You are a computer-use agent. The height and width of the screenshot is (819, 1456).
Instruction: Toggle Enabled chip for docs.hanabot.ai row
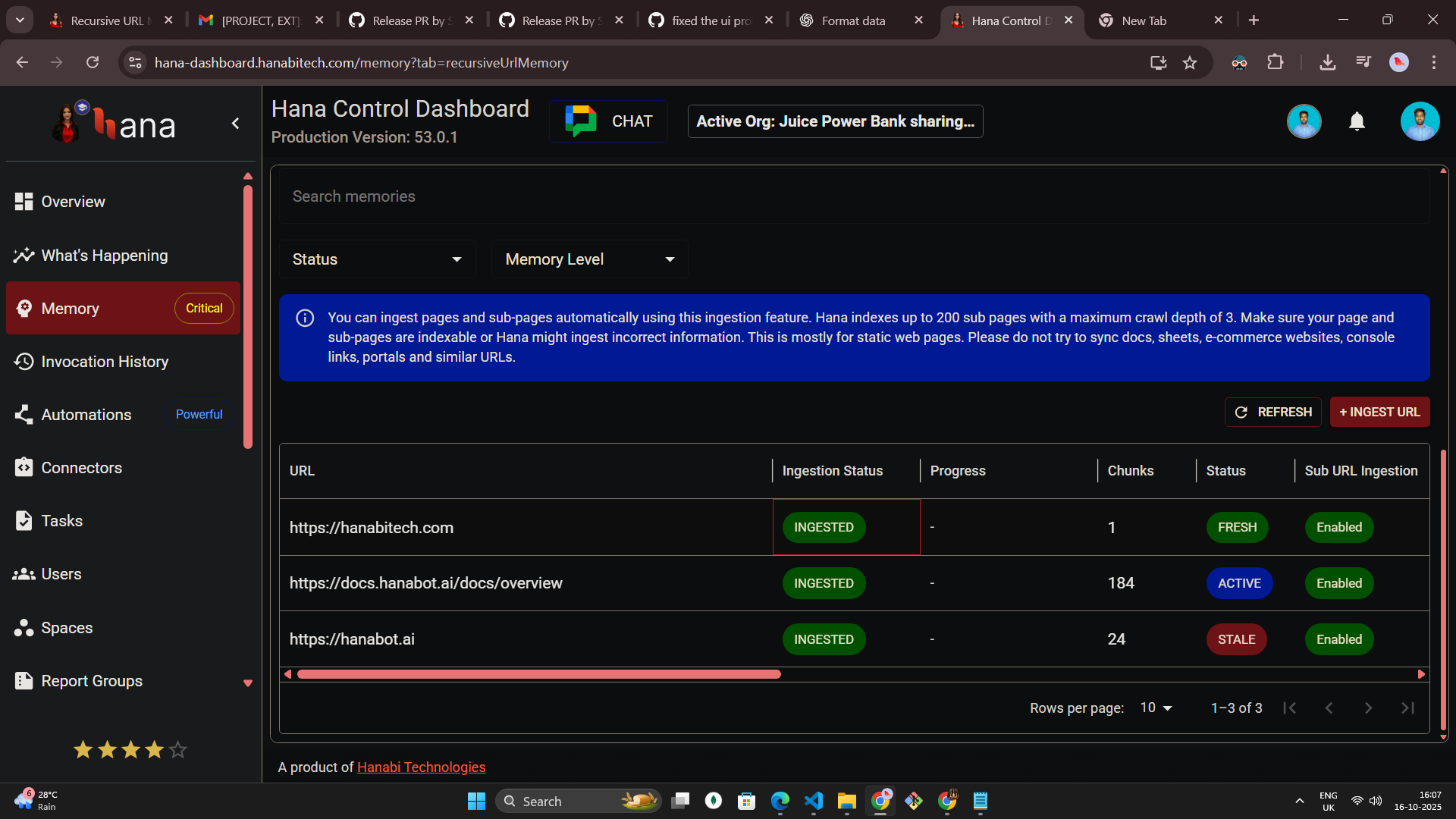coord(1338,583)
